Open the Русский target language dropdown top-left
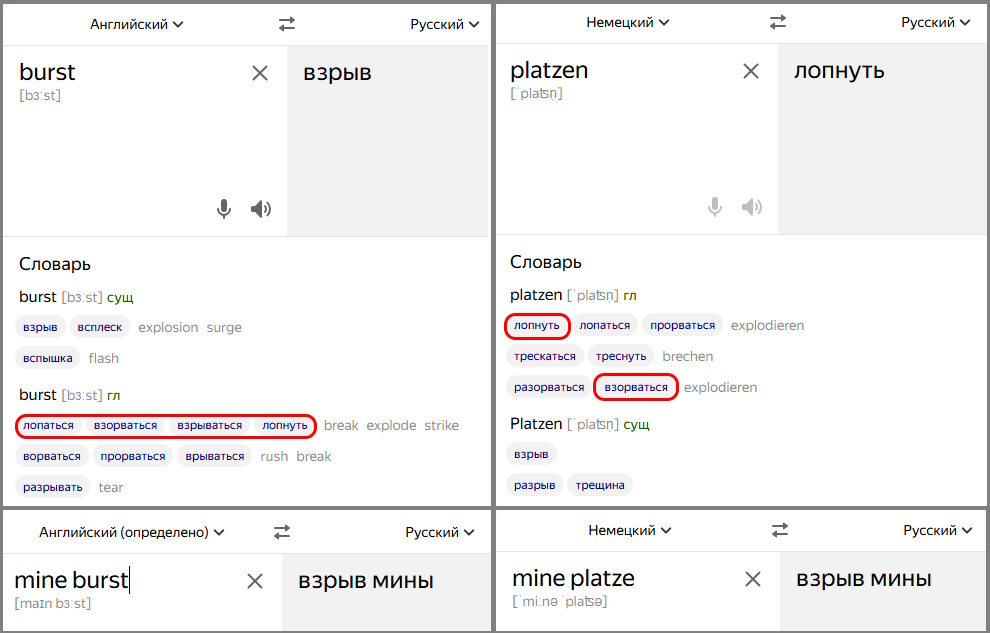Image resolution: width=990 pixels, height=633 pixels. pyautogui.click(x=440, y=23)
